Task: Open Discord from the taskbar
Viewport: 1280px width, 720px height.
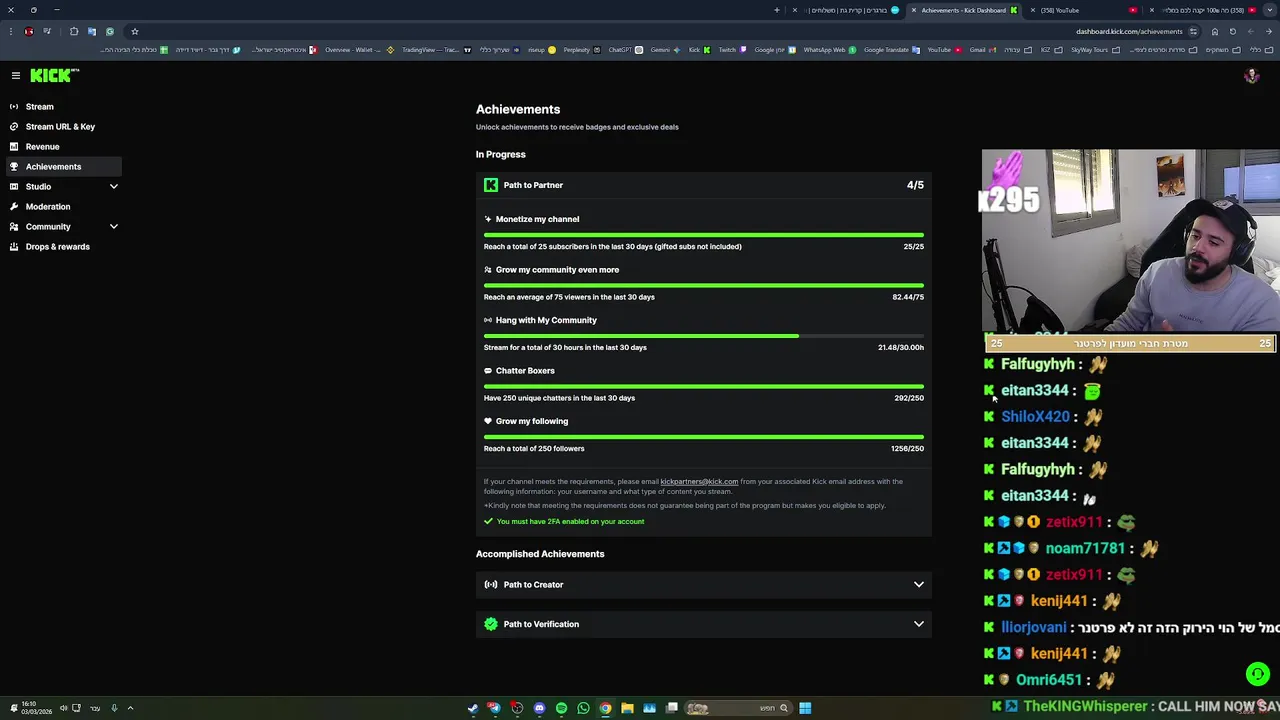Action: (539, 708)
